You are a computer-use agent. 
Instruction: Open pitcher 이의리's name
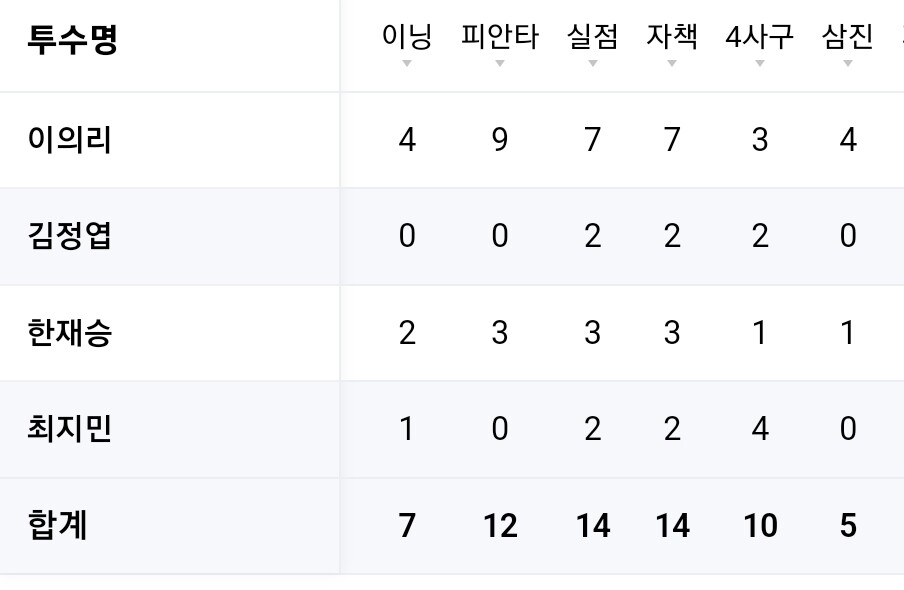pos(69,140)
